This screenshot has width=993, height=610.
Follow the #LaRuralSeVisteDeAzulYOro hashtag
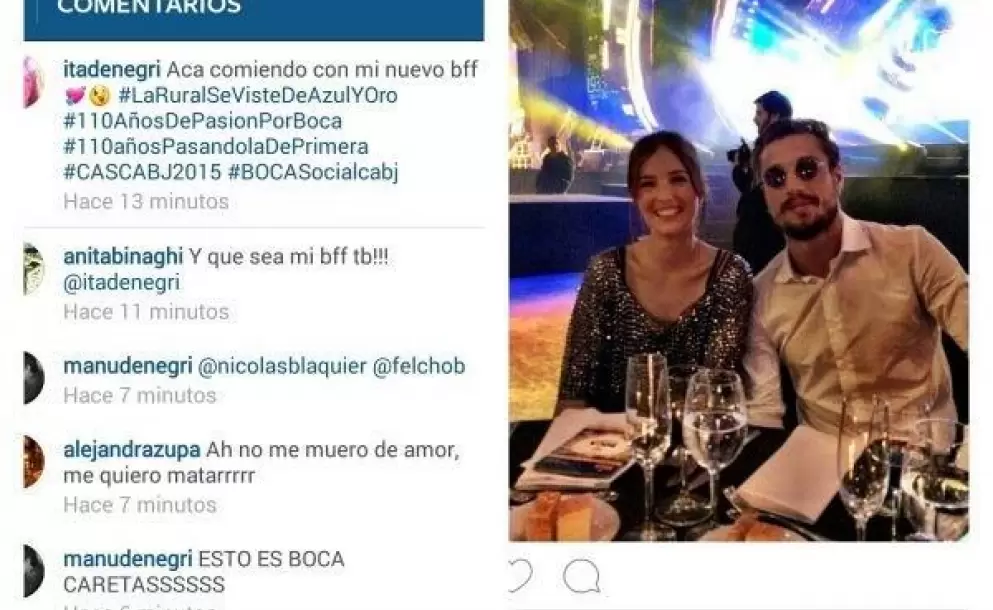point(258,96)
